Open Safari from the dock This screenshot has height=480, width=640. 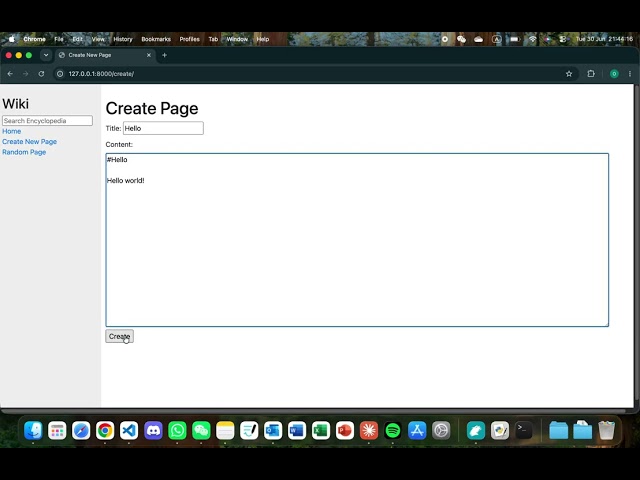[x=81, y=430]
